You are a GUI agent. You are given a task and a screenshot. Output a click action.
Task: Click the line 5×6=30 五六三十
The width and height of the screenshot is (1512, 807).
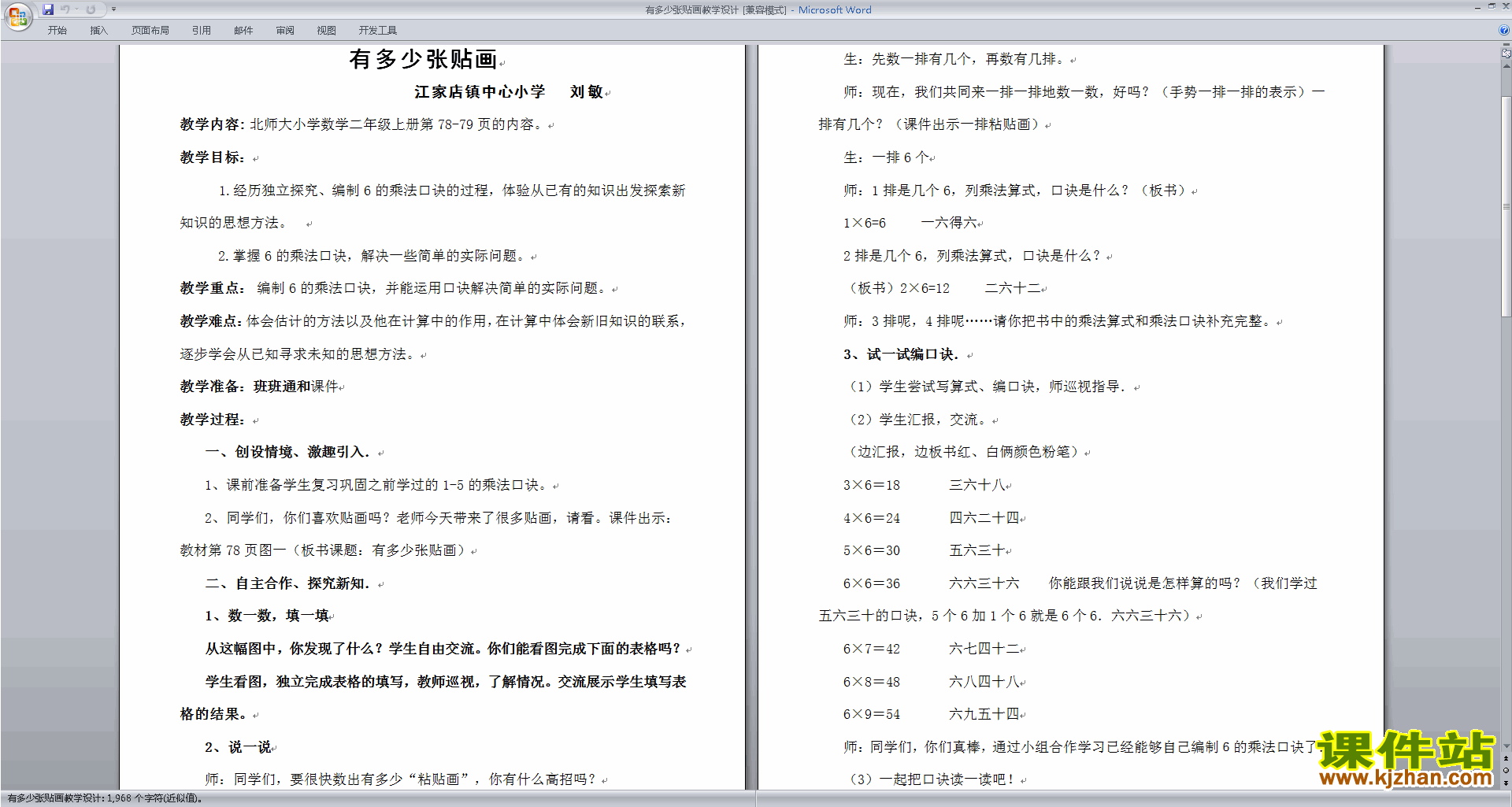(925, 550)
